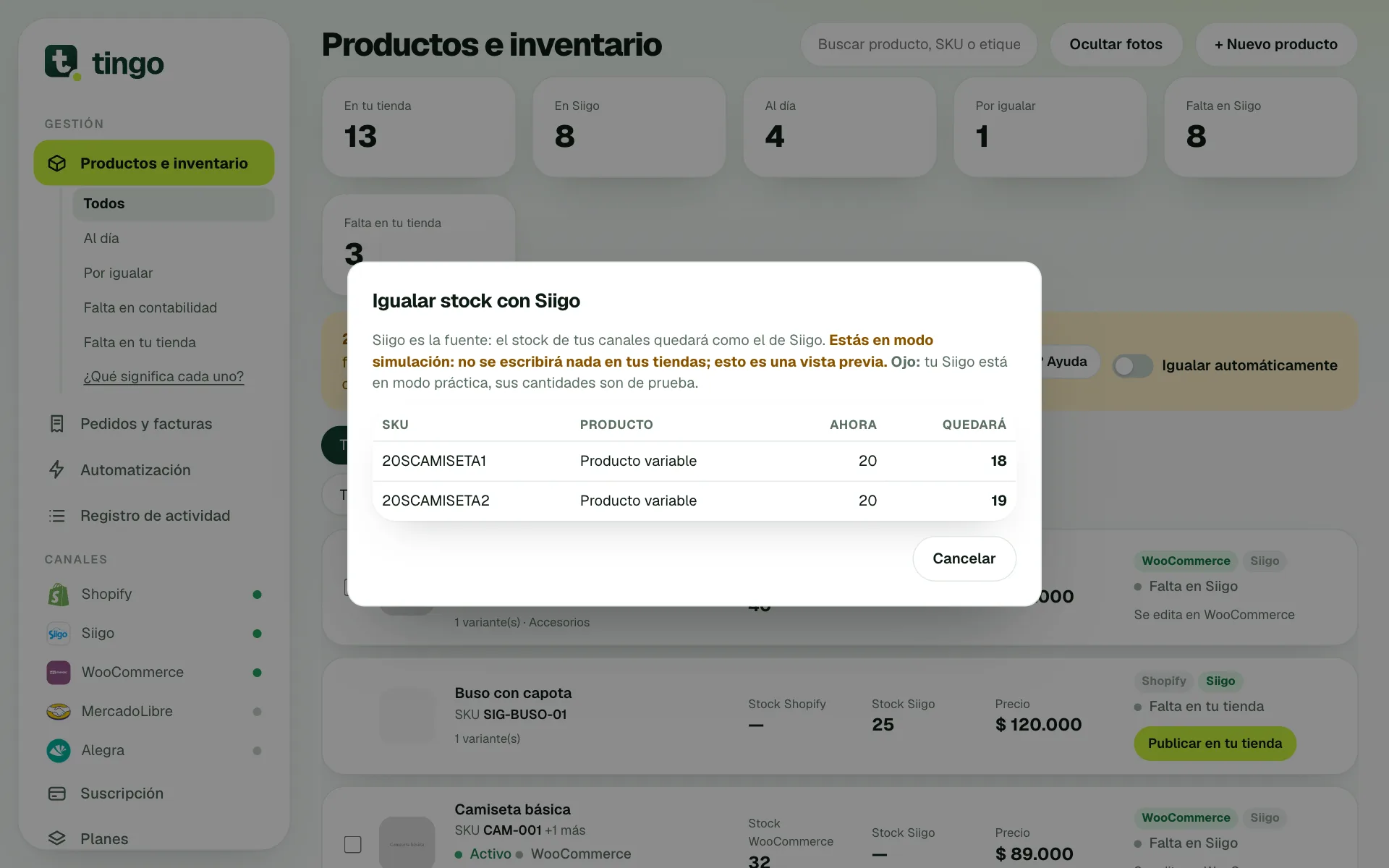Click WooCommerce's green connection status dot
Screen dimensions: 1389x868
tap(257, 673)
